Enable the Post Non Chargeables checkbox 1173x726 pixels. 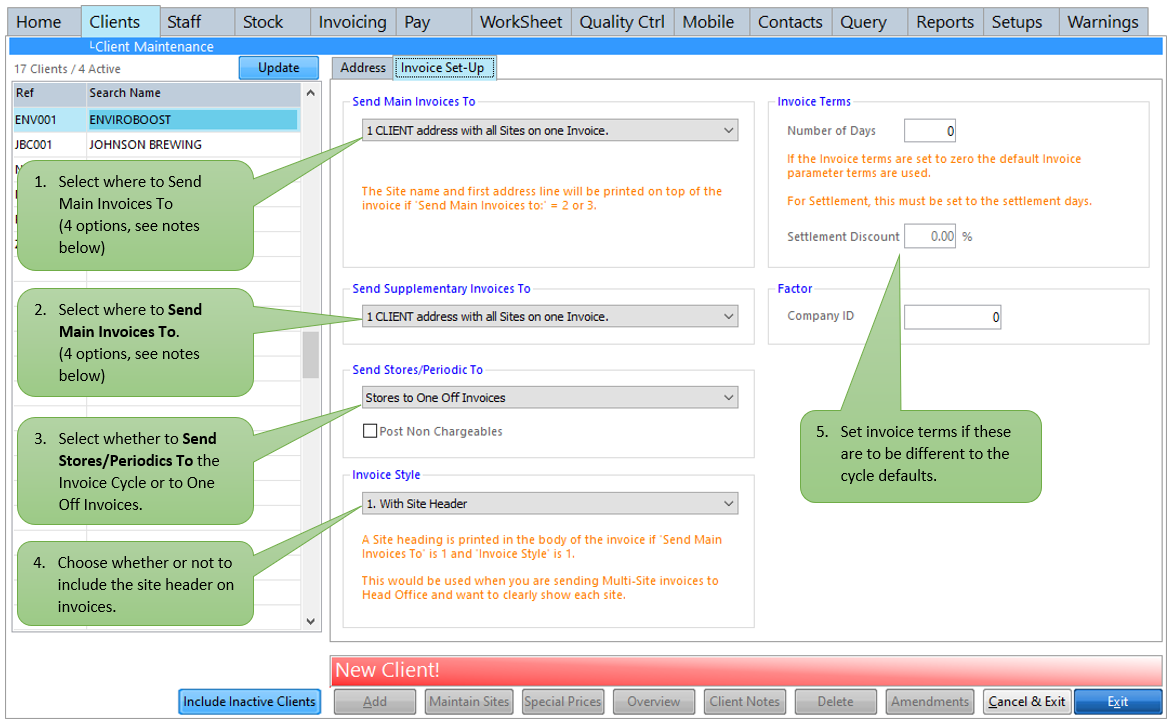370,431
